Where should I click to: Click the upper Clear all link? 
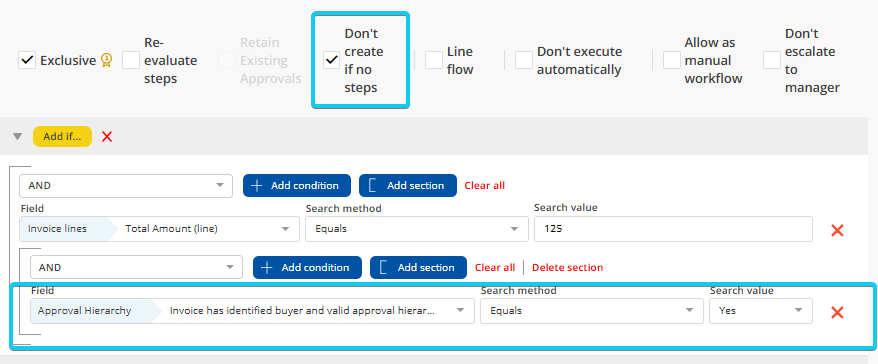coord(484,185)
